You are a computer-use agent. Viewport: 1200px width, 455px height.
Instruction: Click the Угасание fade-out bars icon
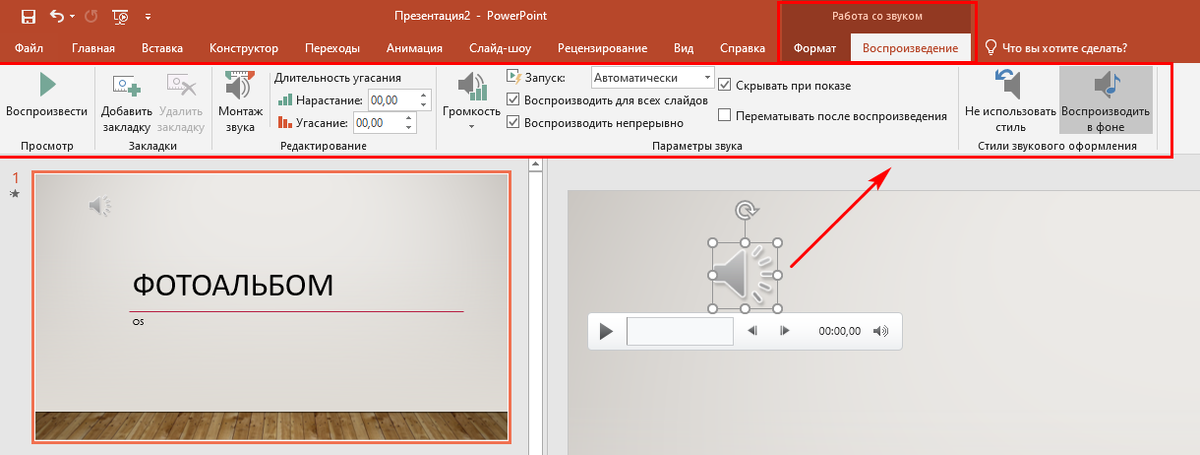pyautogui.click(x=286, y=122)
